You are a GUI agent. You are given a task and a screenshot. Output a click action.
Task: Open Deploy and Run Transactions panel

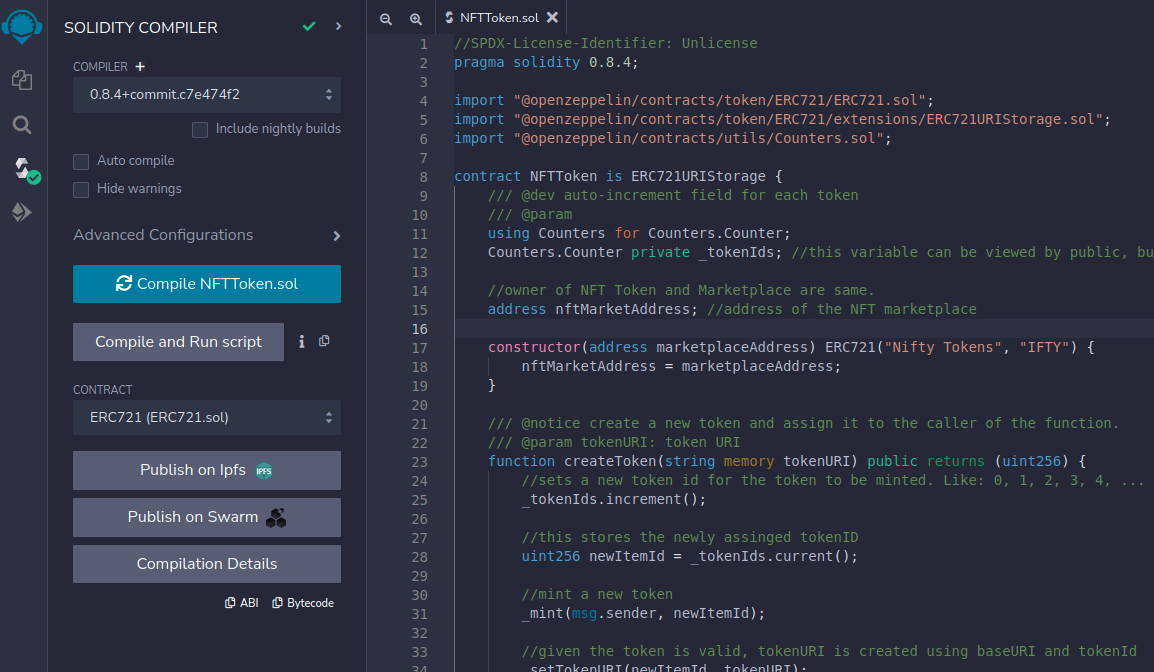point(21,211)
